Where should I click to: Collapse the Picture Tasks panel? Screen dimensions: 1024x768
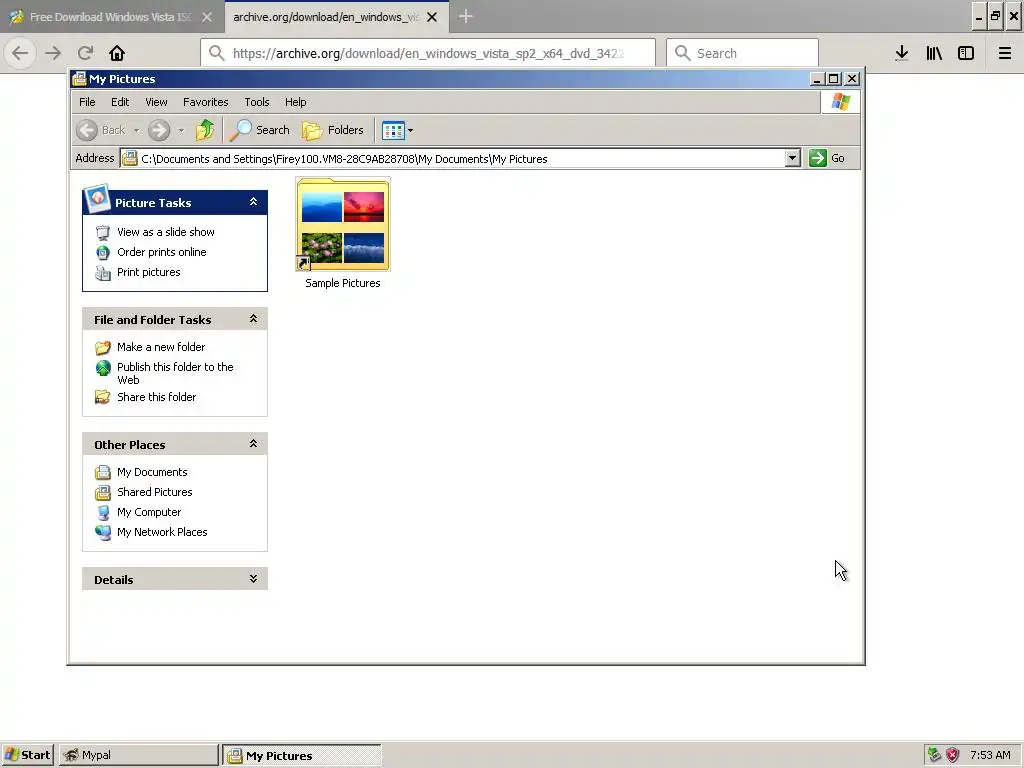(253, 202)
